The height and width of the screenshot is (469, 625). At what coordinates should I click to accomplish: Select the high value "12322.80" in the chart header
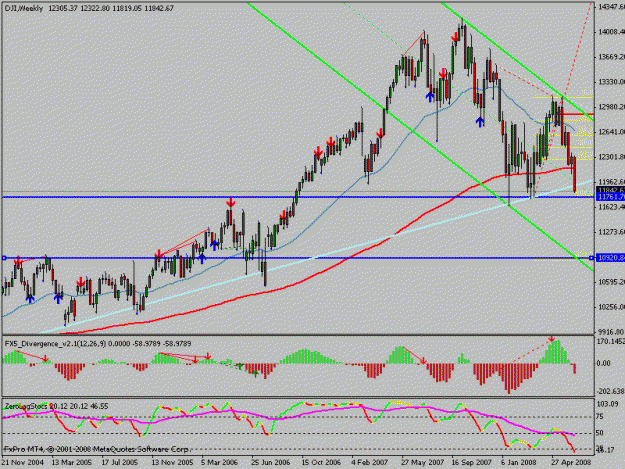click(x=95, y=8)
